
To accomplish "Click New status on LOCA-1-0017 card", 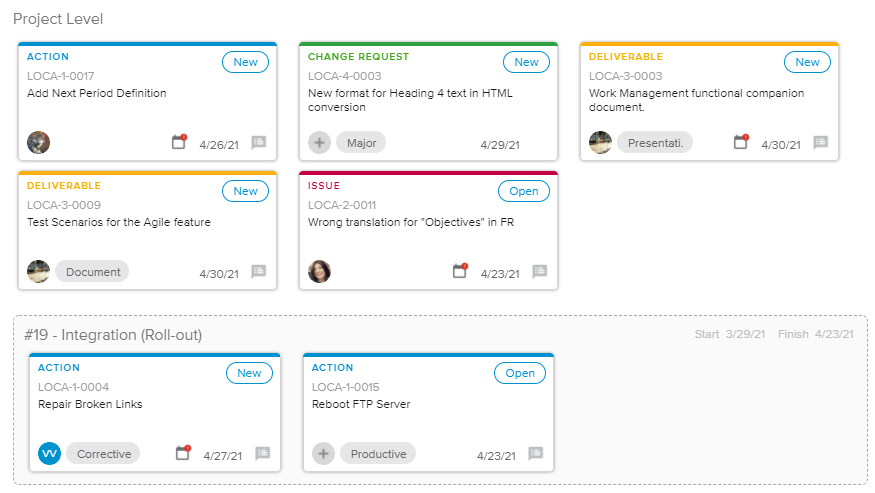I will 245,62.
